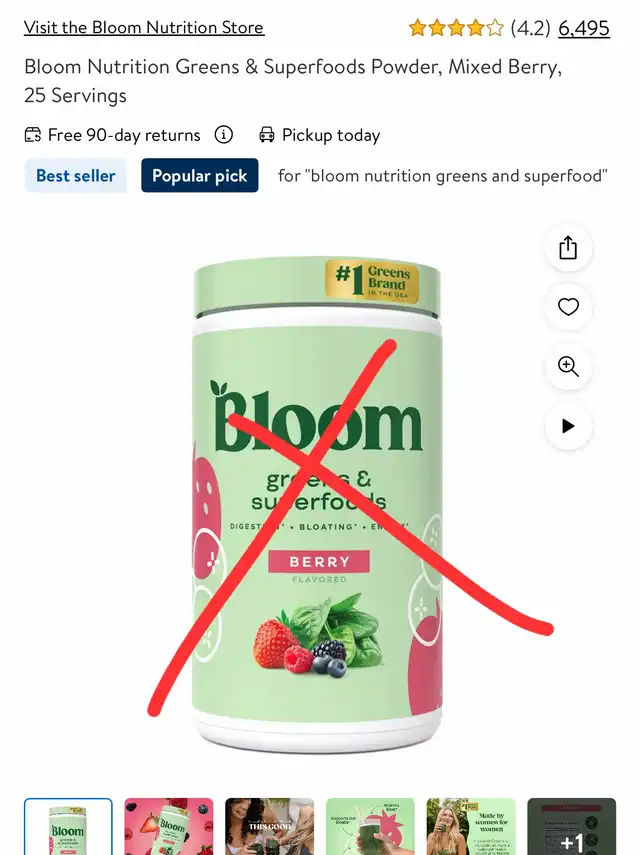View the pink strawberry background thumbnail
640x855 pixels.
(x=169, y=827)
